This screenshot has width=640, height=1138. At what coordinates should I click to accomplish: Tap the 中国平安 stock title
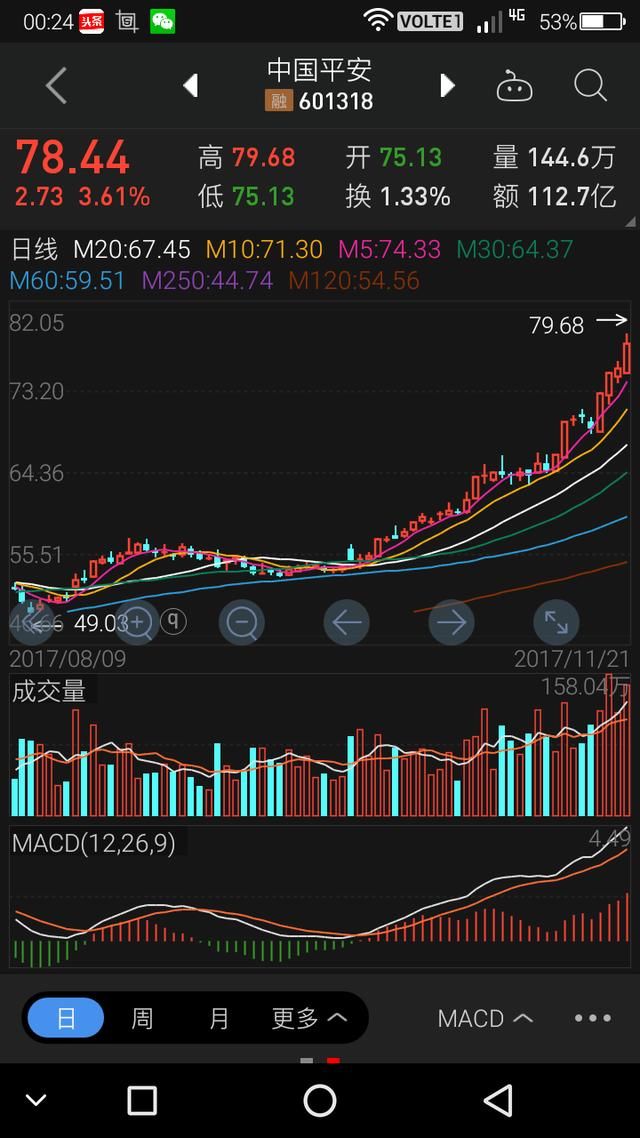[x=319, y=70]
